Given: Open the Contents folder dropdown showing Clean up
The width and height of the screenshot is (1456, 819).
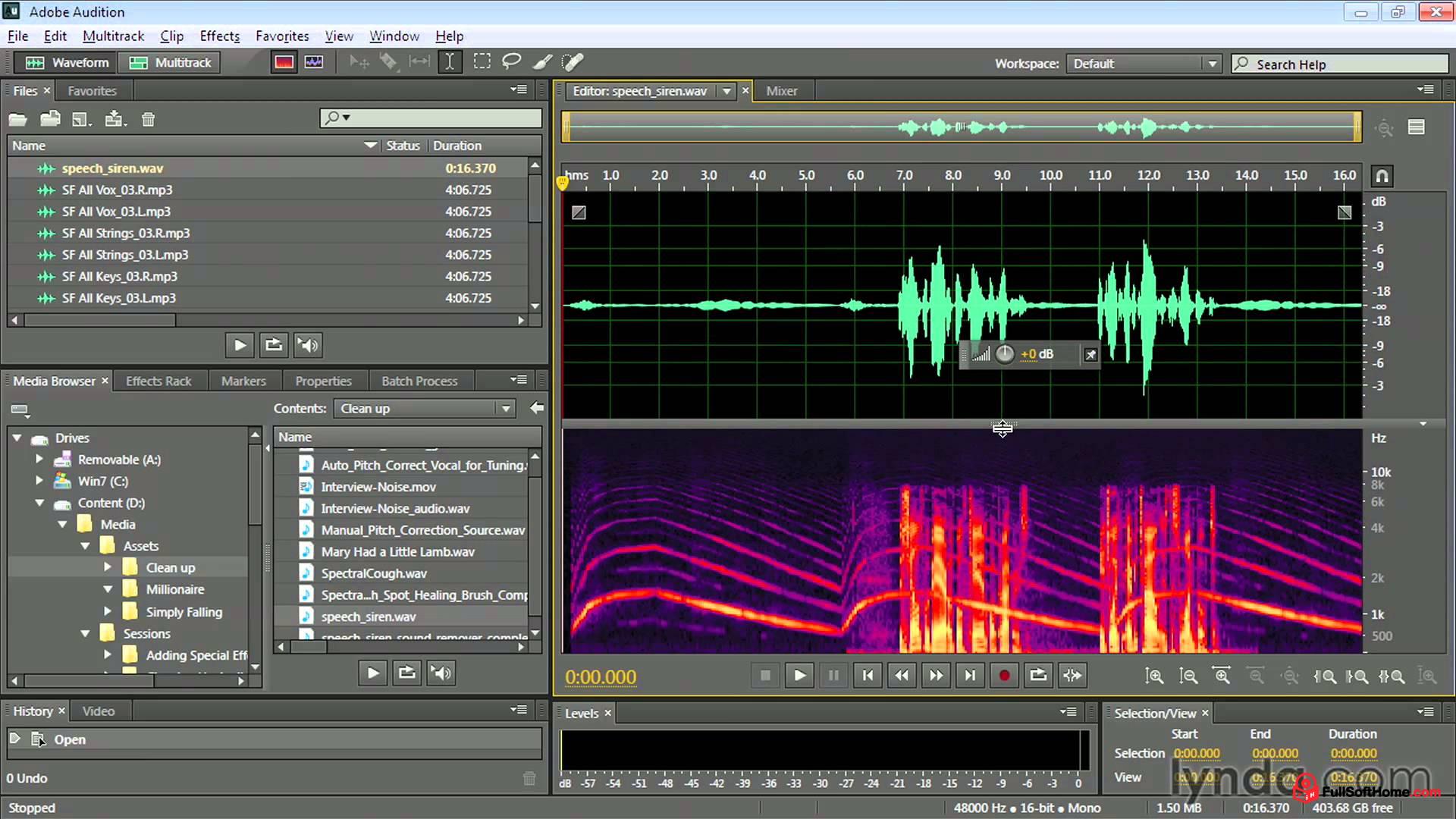Looking at the screenshot, I should pyautogui.click(x=504, y=408).
